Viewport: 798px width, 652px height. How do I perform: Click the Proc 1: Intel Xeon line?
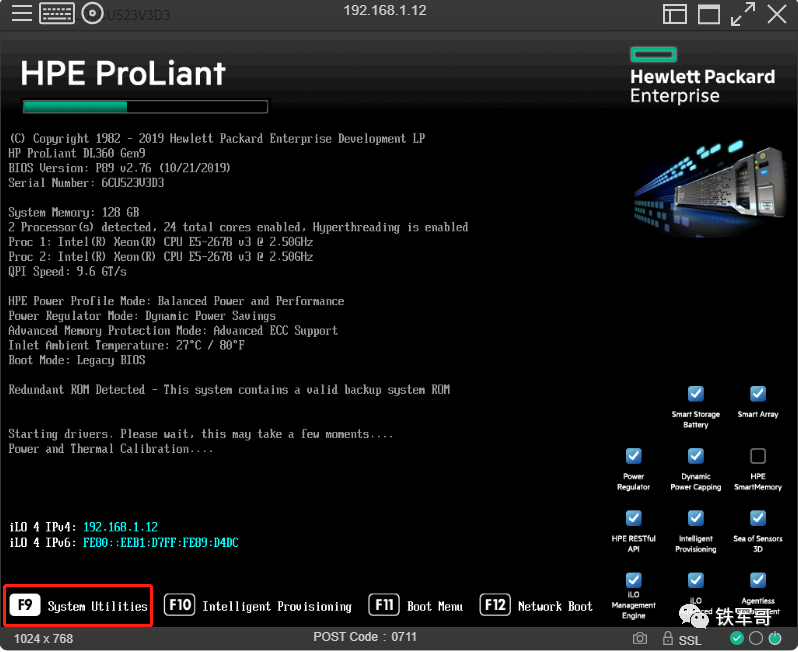pyautogui.click(x=161, y=242)
